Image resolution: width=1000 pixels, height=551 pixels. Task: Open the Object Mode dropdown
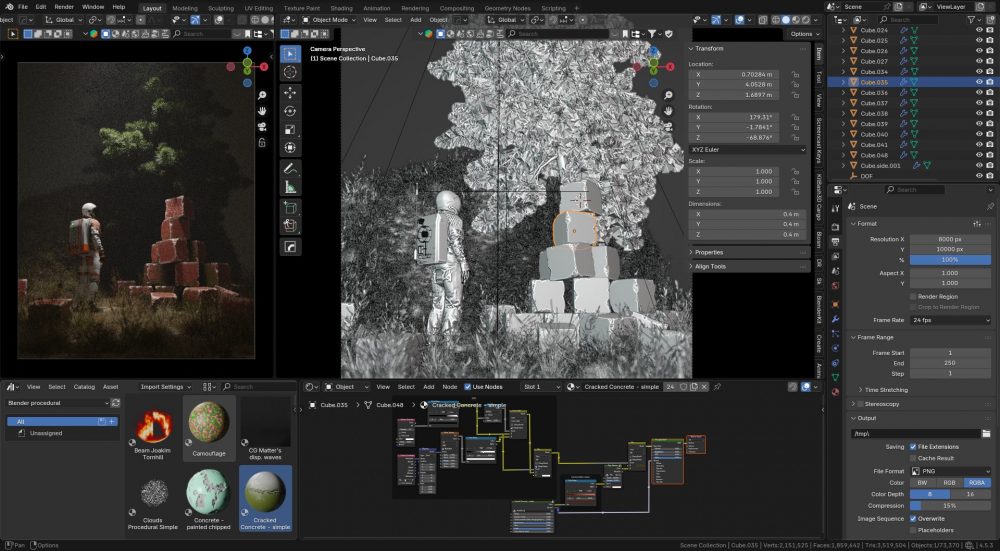point(331,20)
